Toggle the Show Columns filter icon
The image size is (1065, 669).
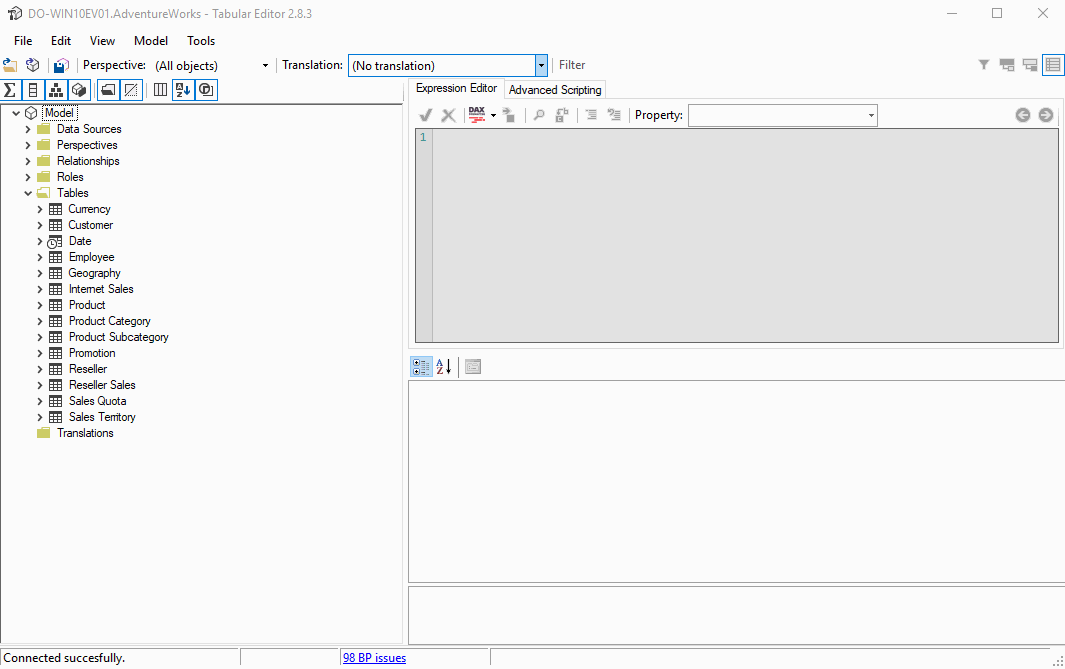point(33,89)
